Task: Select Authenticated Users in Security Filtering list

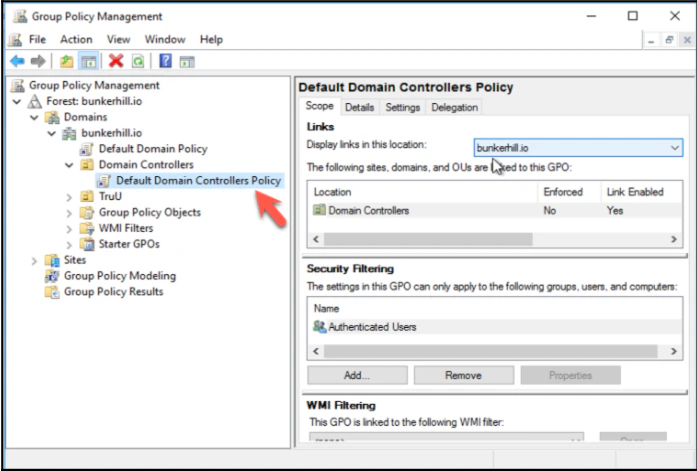Action: 373,327
